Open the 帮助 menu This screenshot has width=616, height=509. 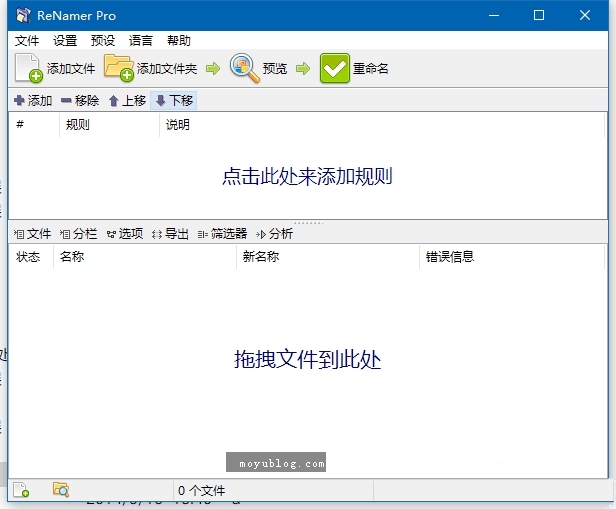(x=179, y=40)
